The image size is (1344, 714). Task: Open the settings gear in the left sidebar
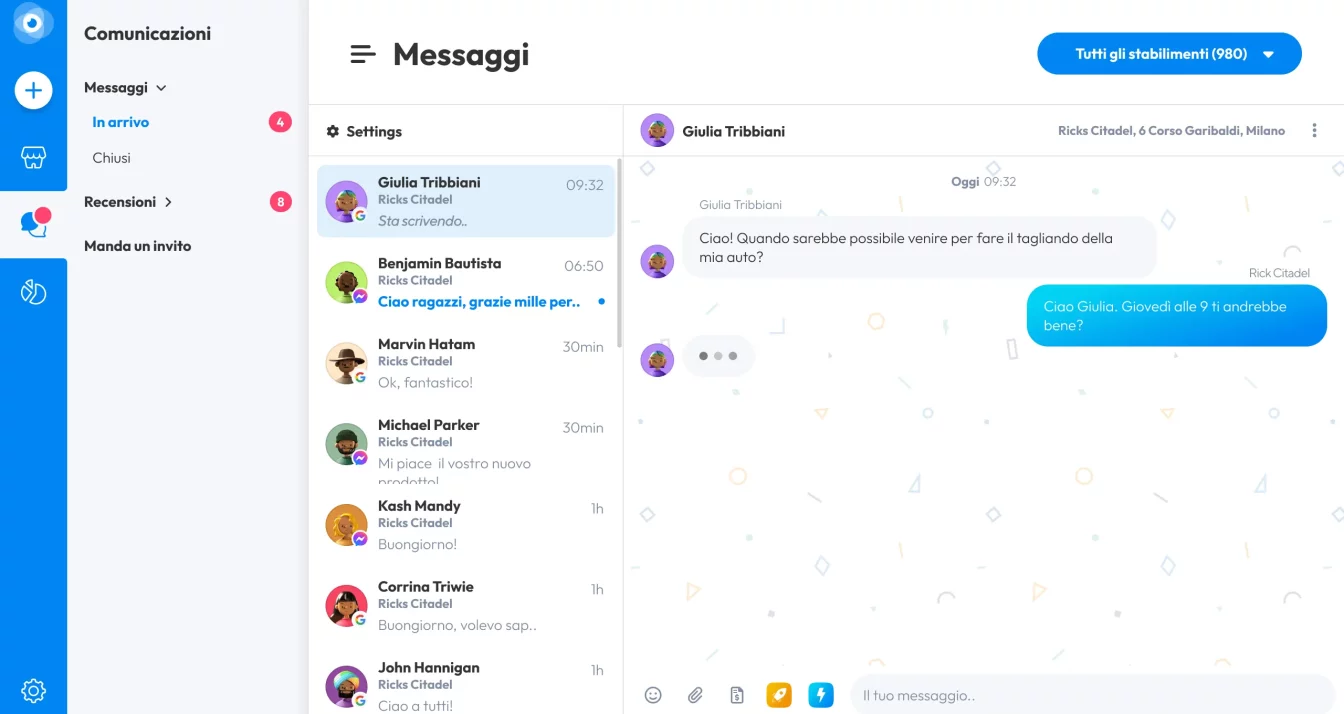(33, 691)
